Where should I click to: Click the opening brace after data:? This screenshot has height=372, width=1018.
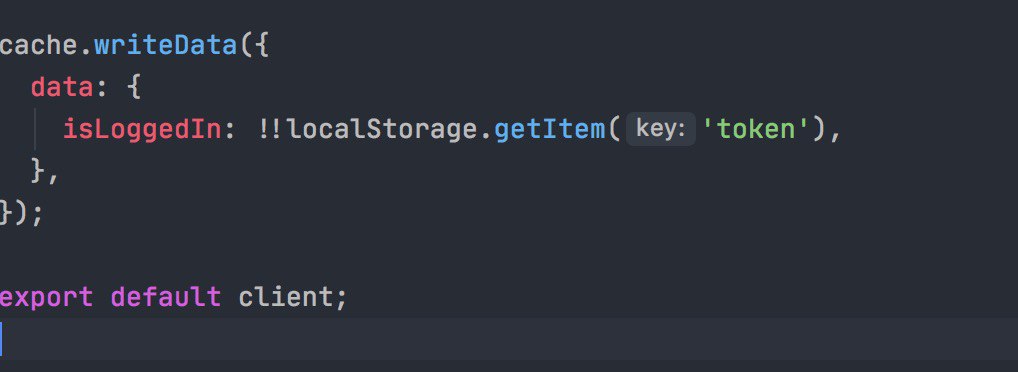pyautogui.click(x=134, y=87)
